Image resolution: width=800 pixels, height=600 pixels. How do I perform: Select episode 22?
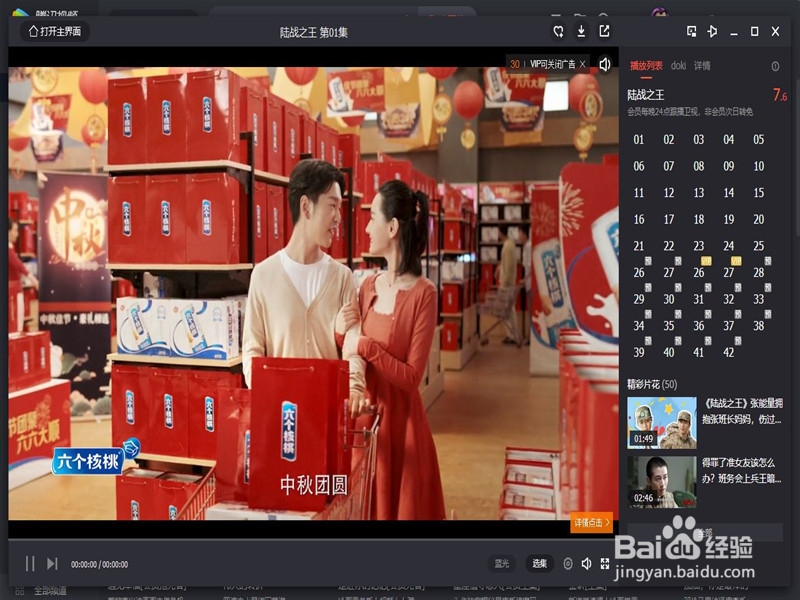(669, 246)
